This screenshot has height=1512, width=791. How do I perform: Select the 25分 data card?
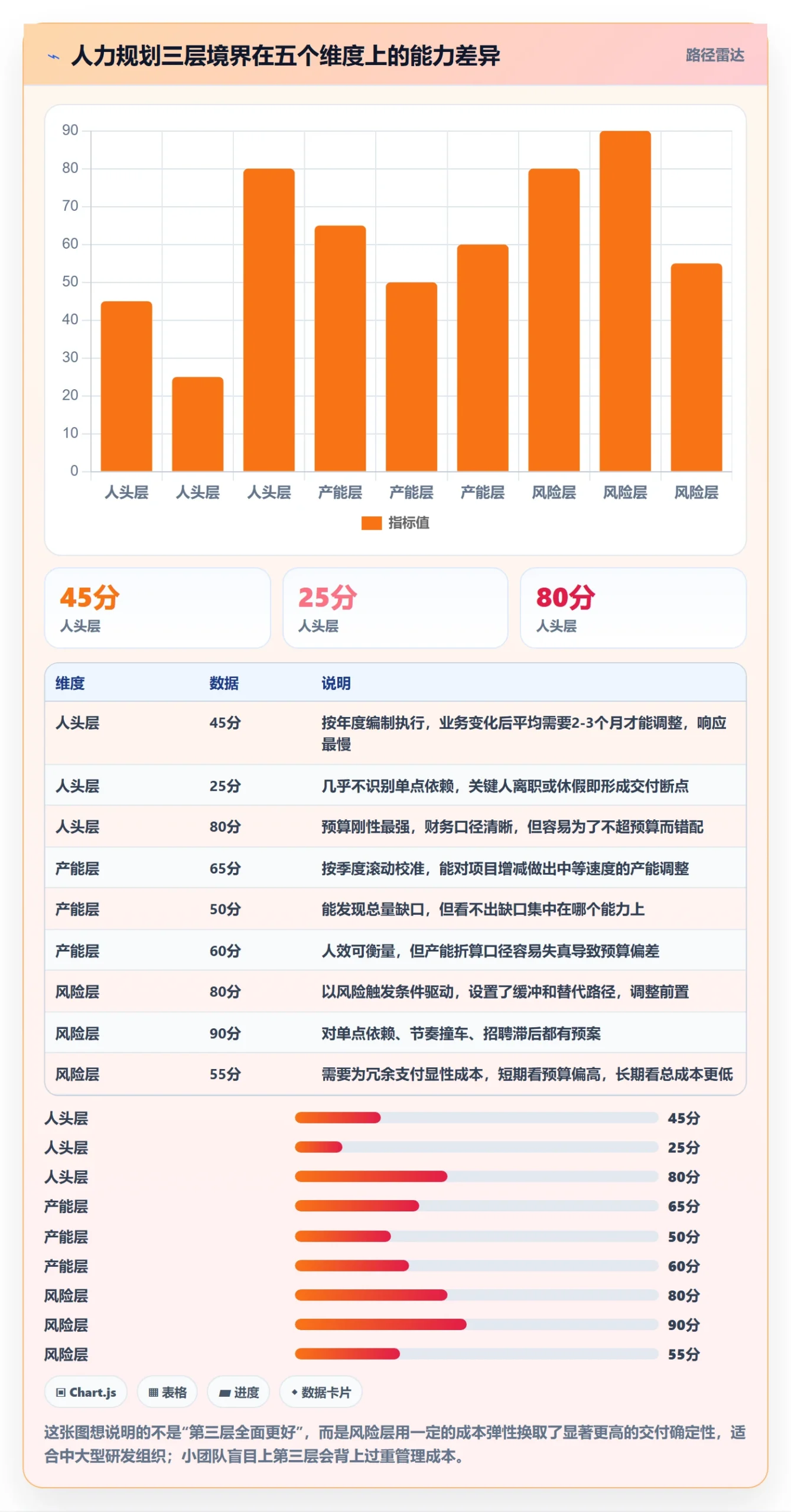(x=395, y=608)
